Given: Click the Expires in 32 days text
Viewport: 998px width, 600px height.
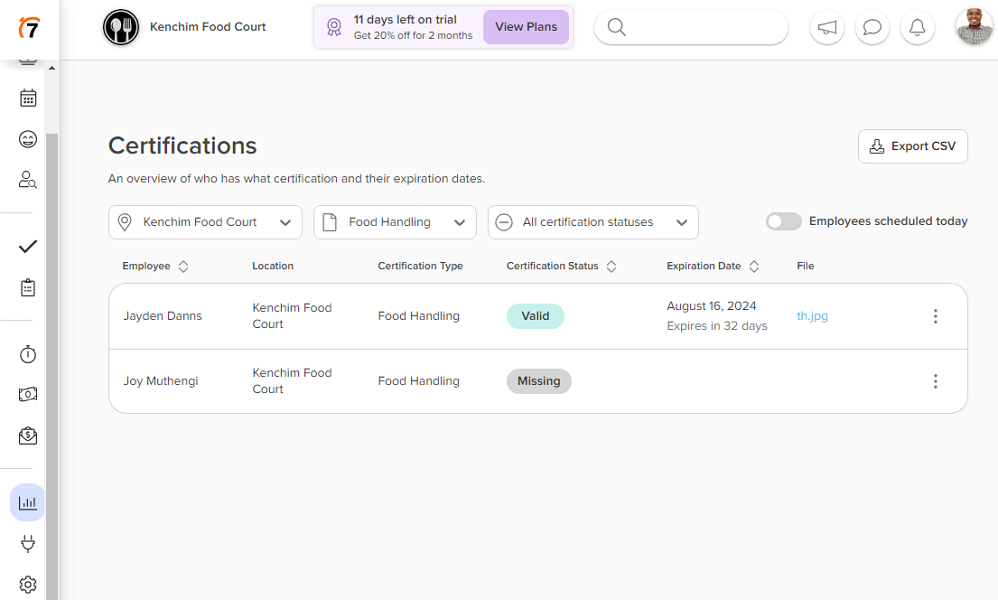Looking at the screenshot, I should coord(717,326).
